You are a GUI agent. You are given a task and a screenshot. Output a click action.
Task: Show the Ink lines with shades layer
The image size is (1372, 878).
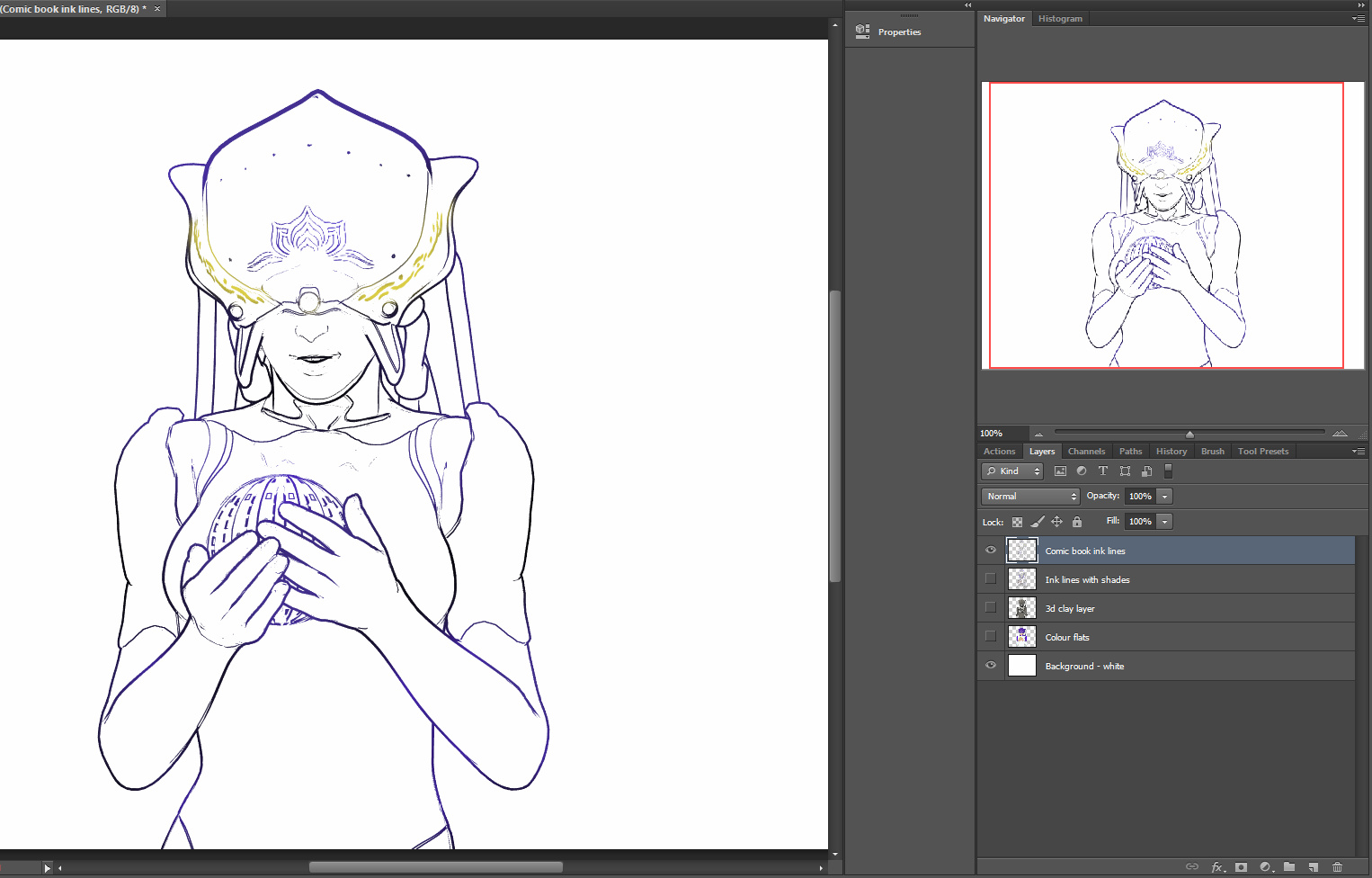(991, 579)
